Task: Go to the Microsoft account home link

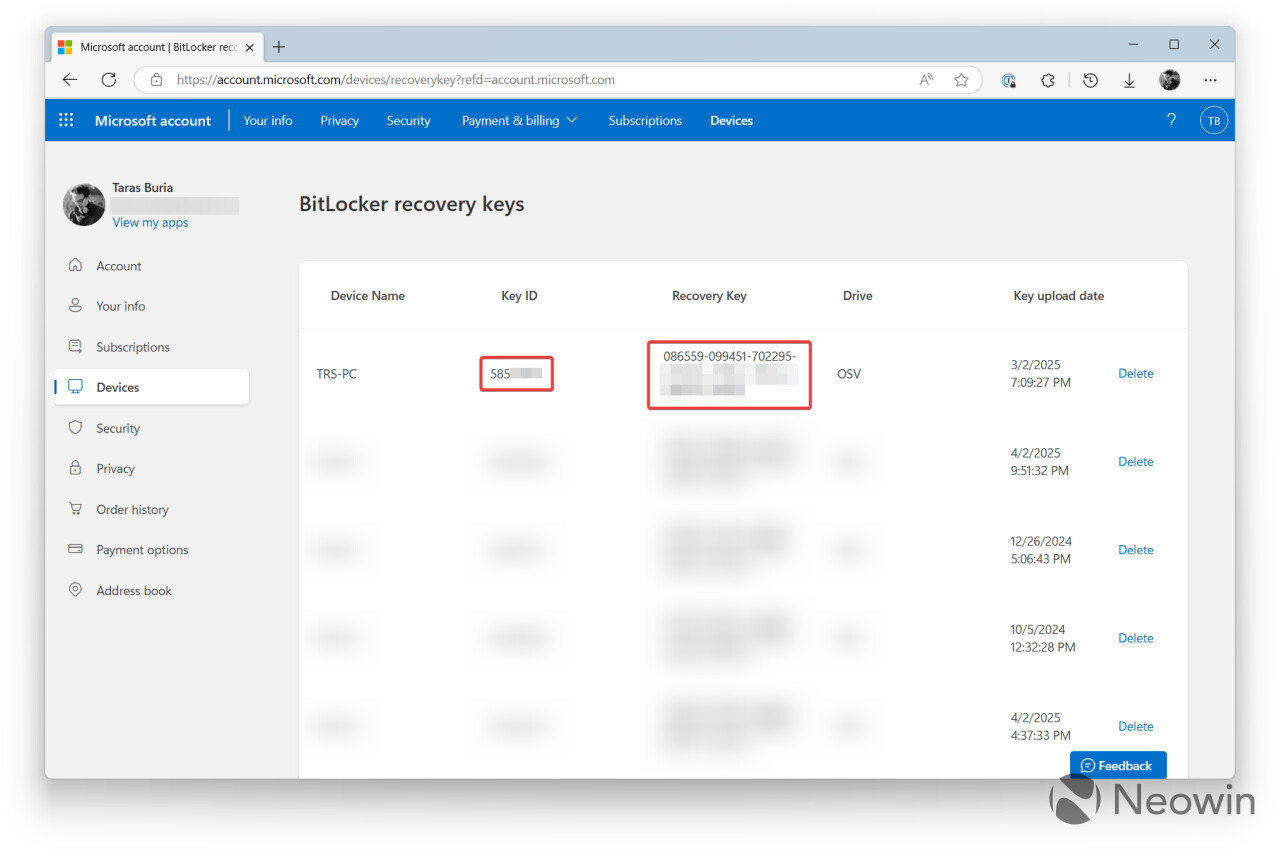Action: [x=153, y=120]
